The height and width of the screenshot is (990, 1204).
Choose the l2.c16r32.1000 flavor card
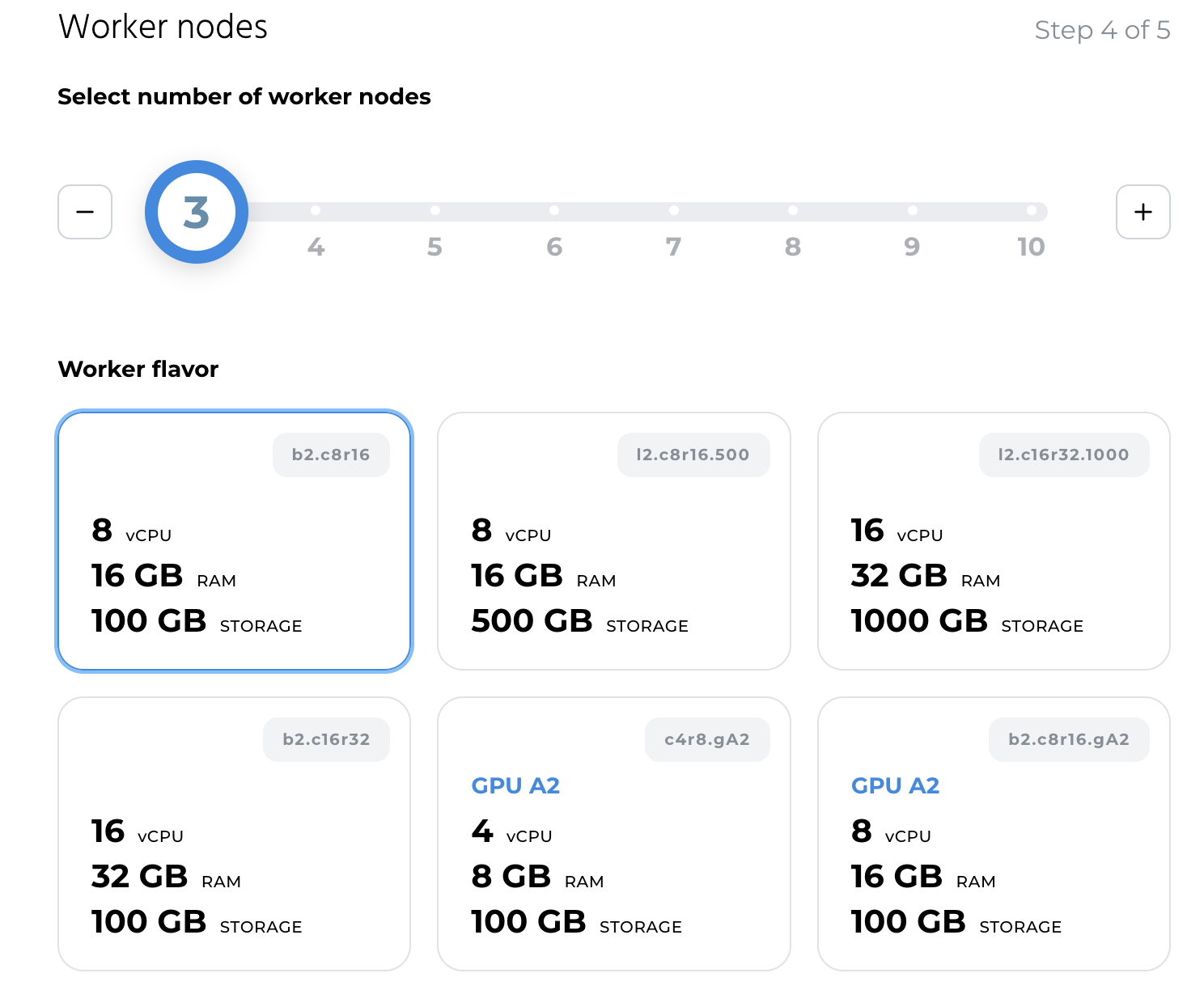point(994,541)
